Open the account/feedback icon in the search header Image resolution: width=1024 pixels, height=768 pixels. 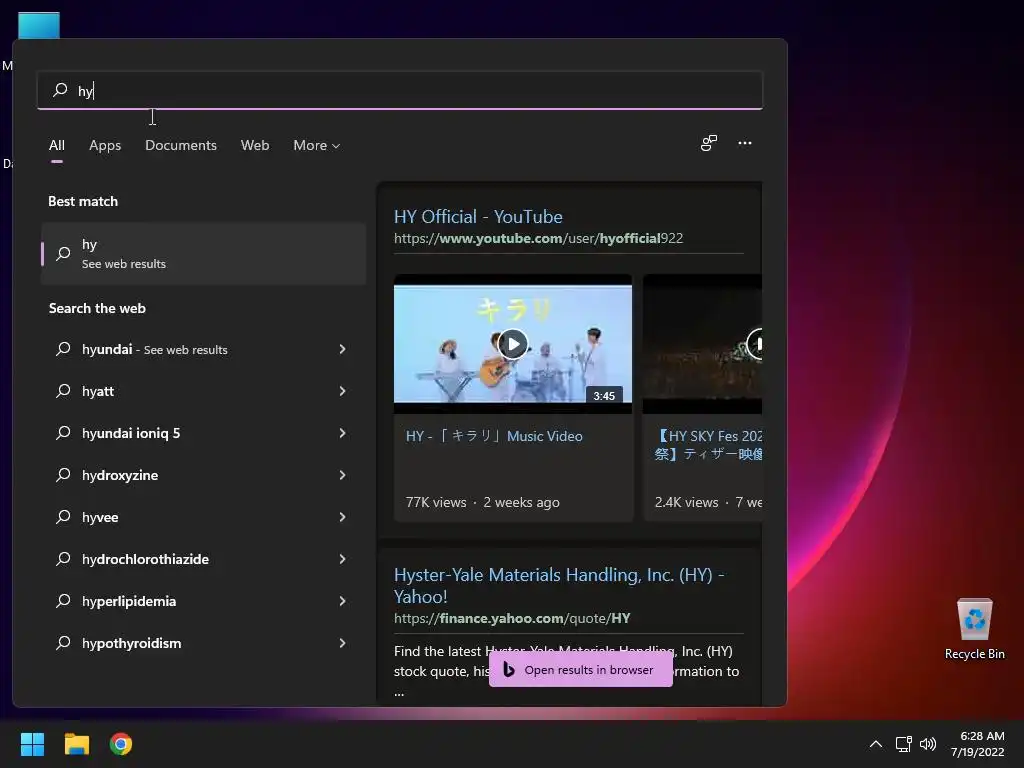[709, 143]
